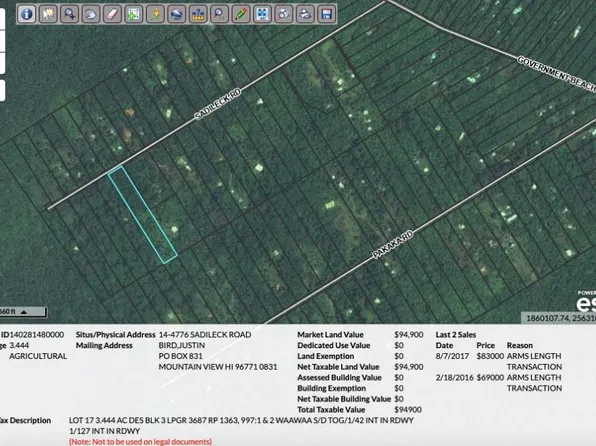Open the grey circles cluster tool
The height and width of the screenshot is (446, 596).
coord(284,14)
